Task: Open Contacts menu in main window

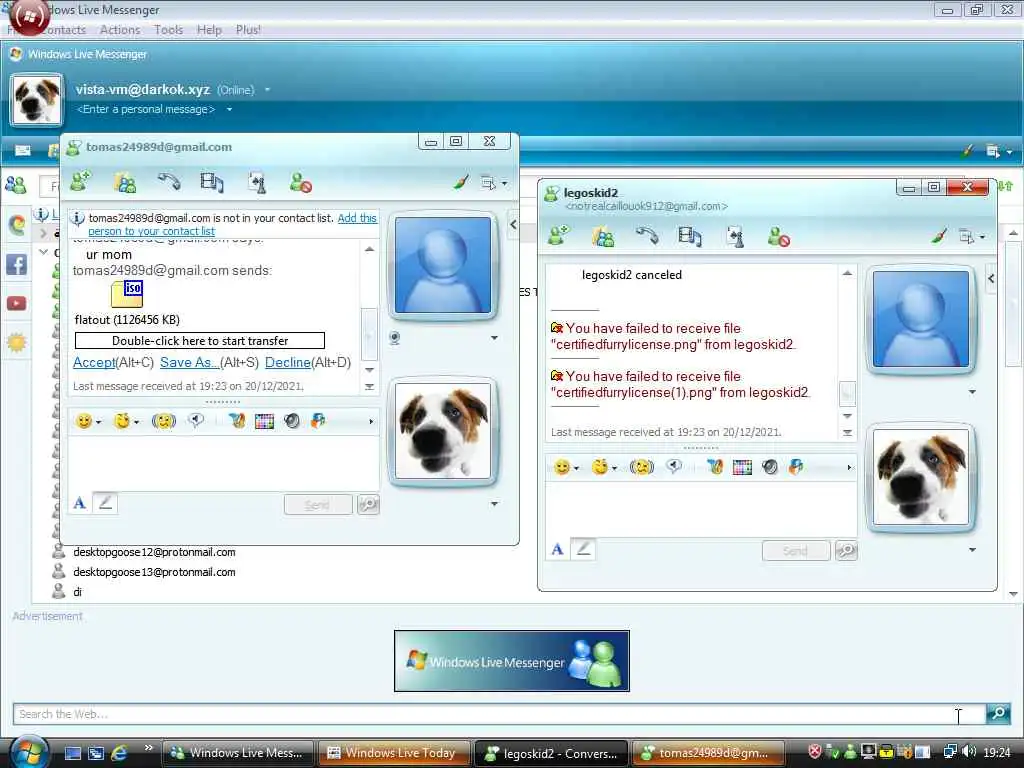Action: click(62, 30)
